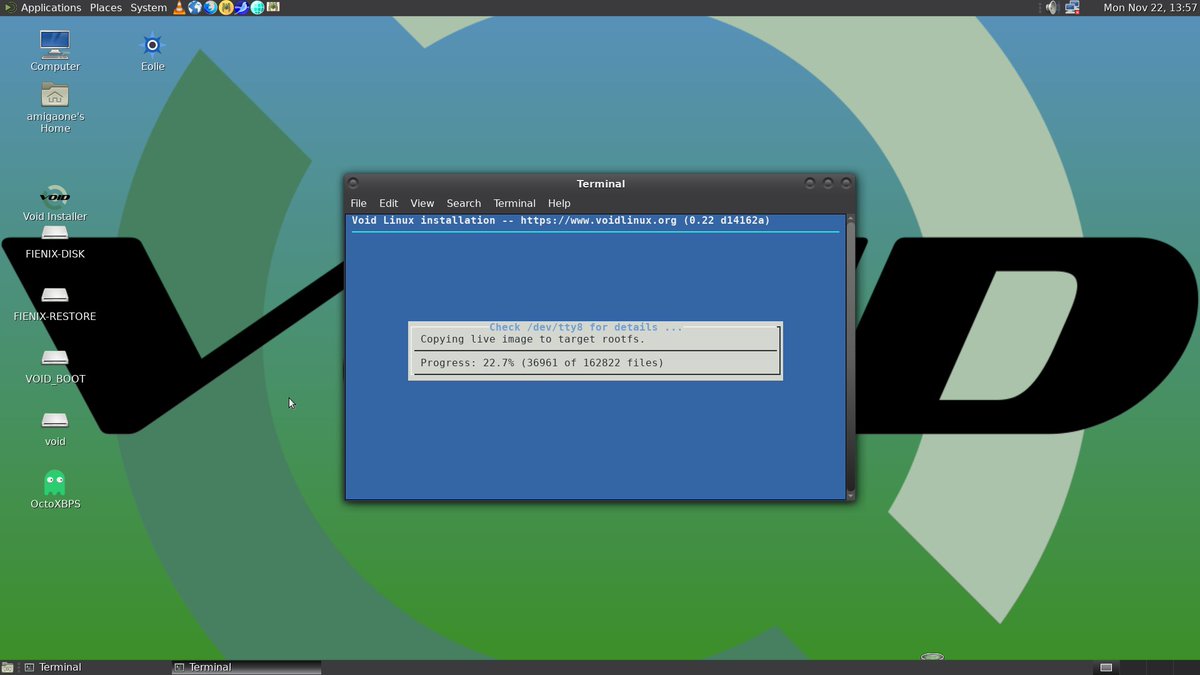Open Terminal's Help menu
This screenshot has height=675, width=1200.
(559, 203)
